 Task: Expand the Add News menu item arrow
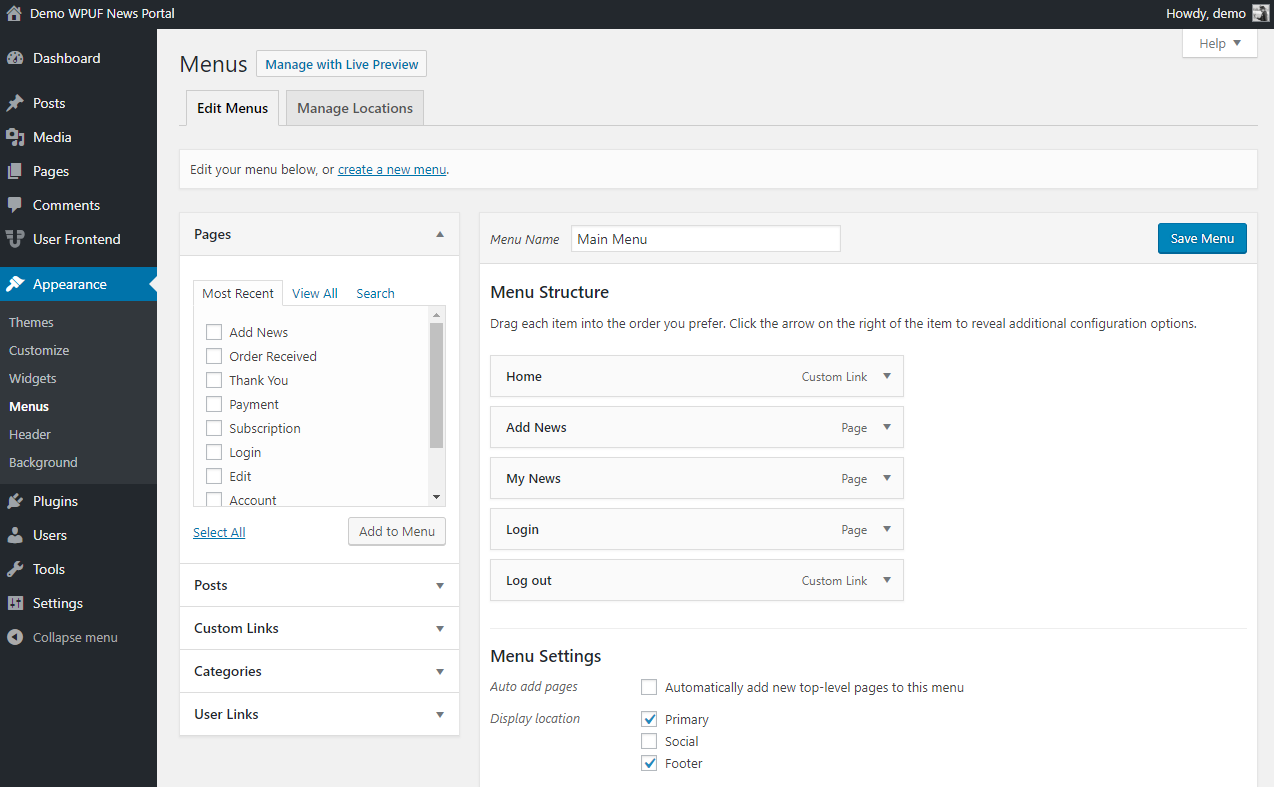click(x=886, y=427)
